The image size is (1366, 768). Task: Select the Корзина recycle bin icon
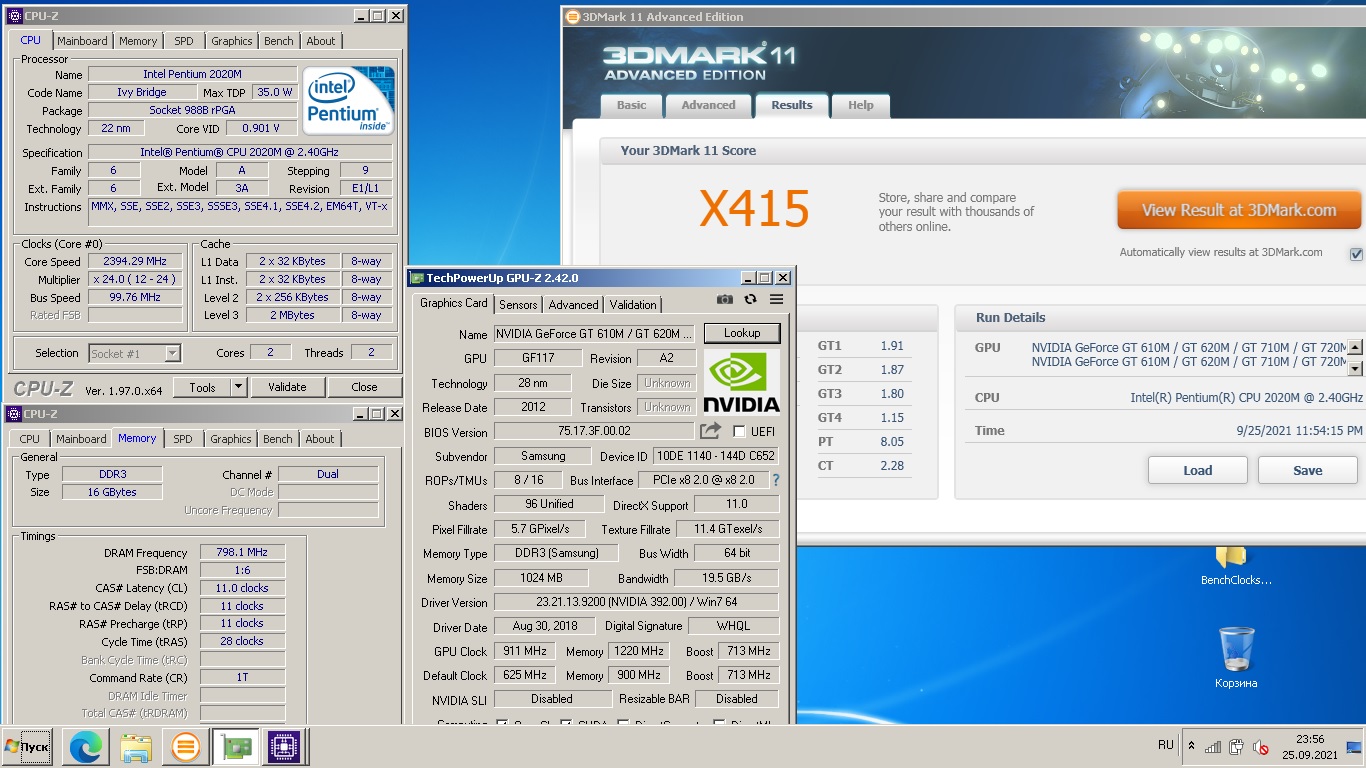coord(1237,658)
